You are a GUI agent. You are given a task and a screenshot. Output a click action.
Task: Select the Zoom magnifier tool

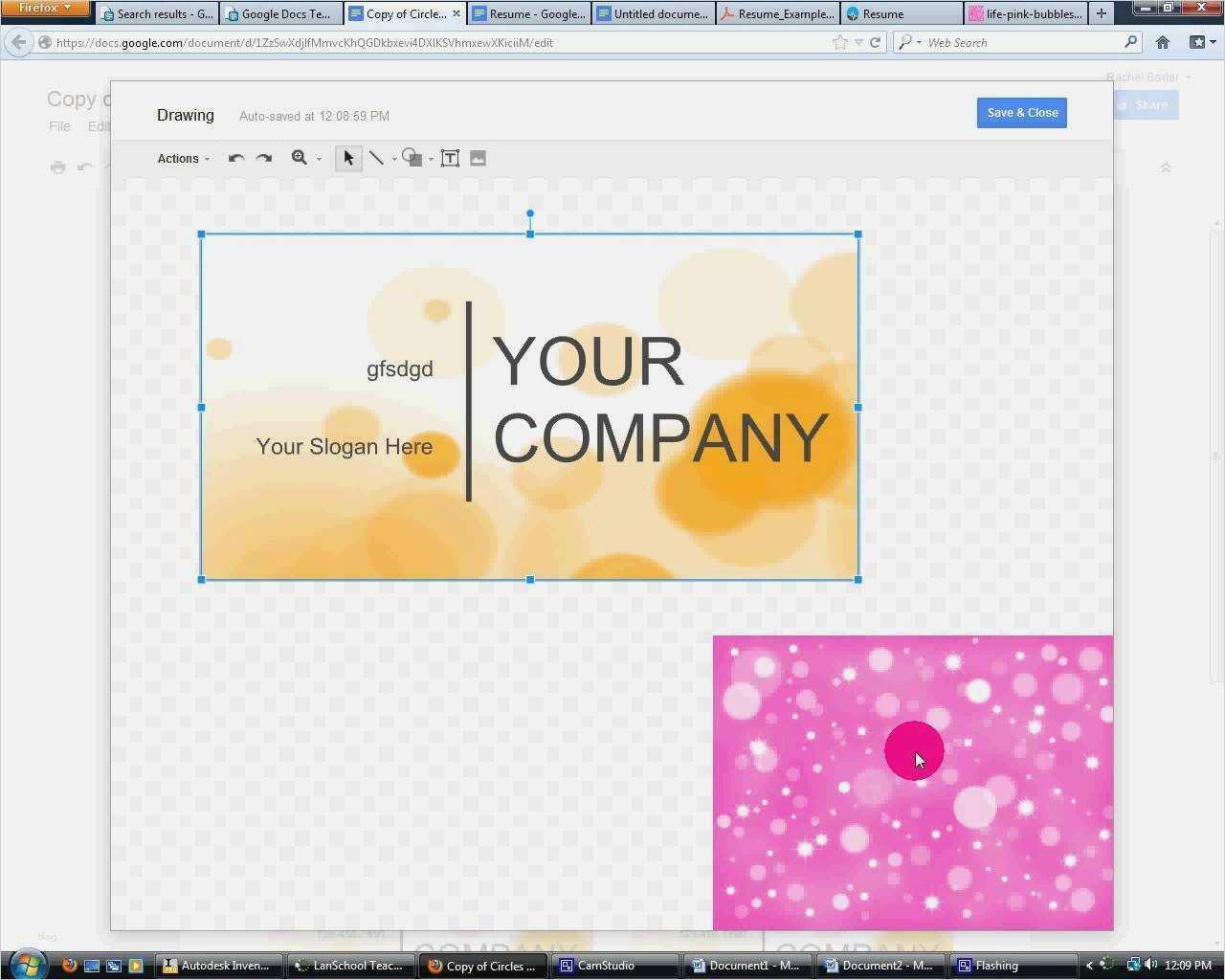tap(300, 158)
